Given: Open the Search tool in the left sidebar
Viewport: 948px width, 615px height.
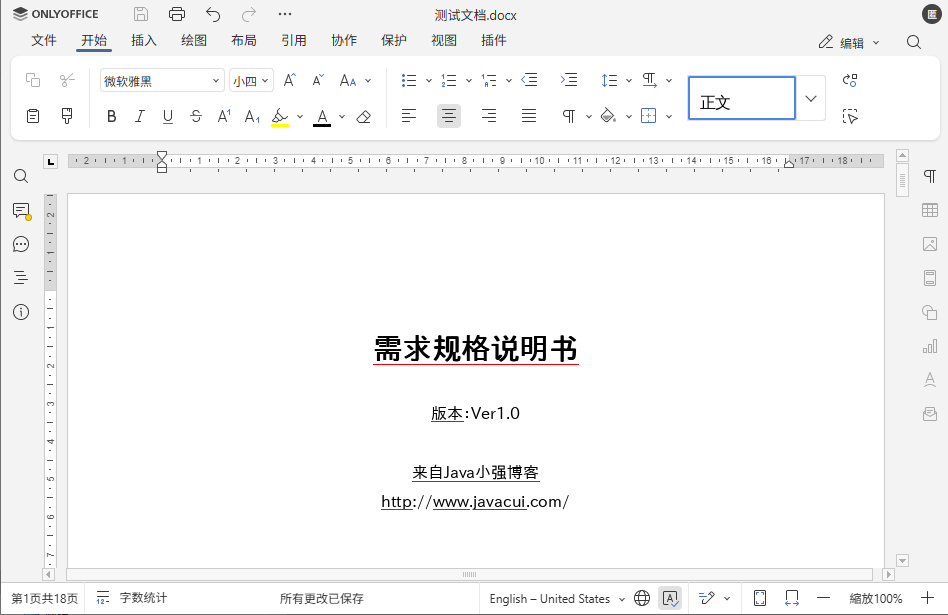Looking at the screenshot, I should (x=21, y=176).
